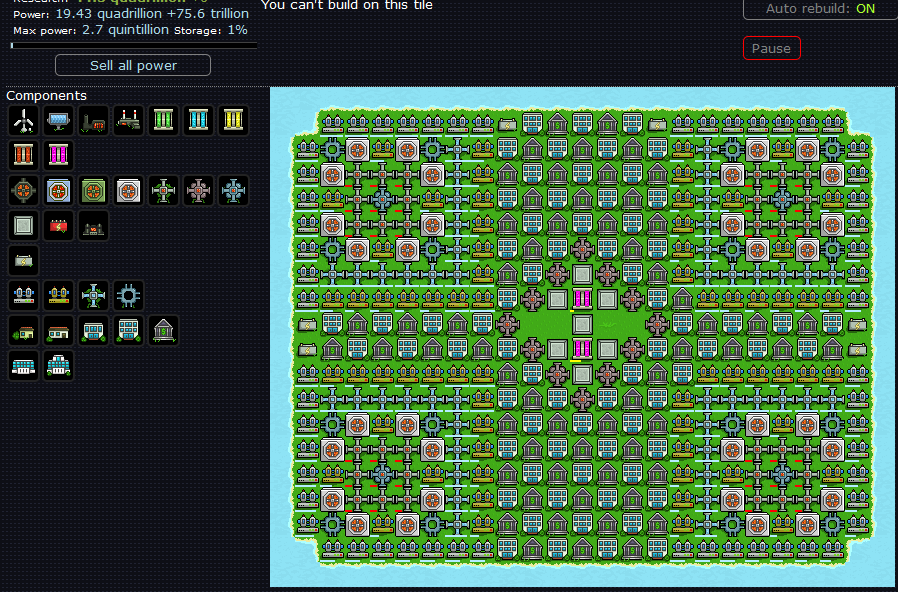Select the white-cased generator component
Viewport: 898px width, 592px height.
click(x=128, y=191)
